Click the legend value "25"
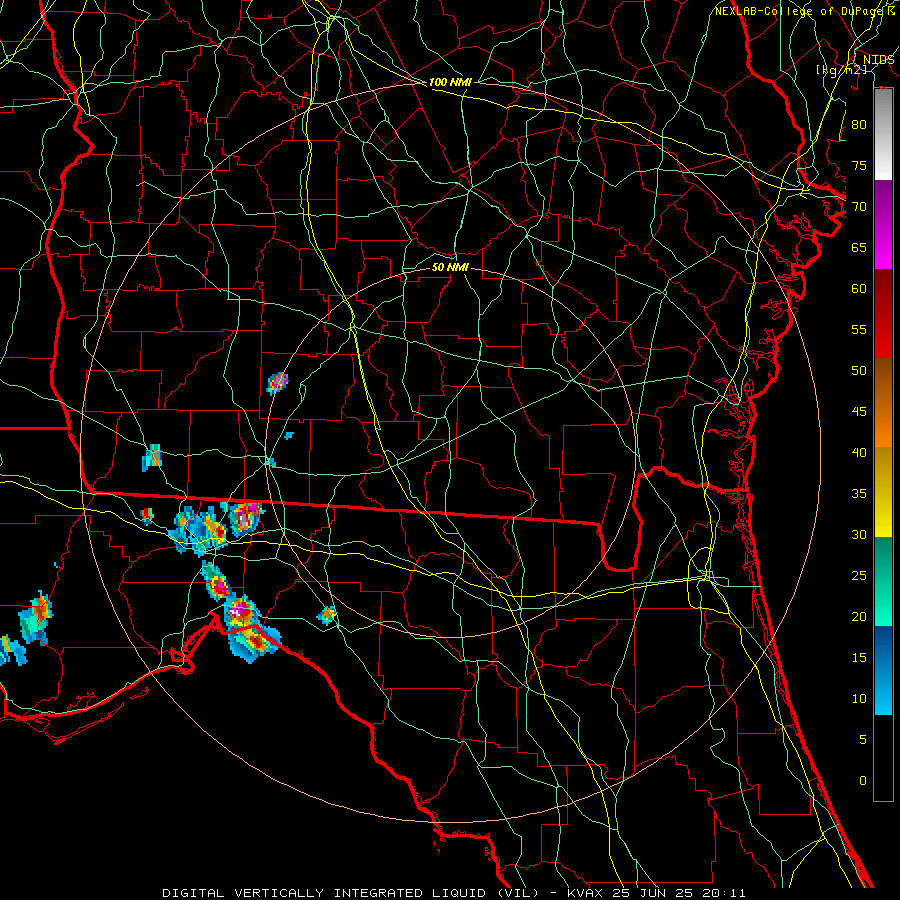Viewport: 900px width, 900px height. click(859, 575)
